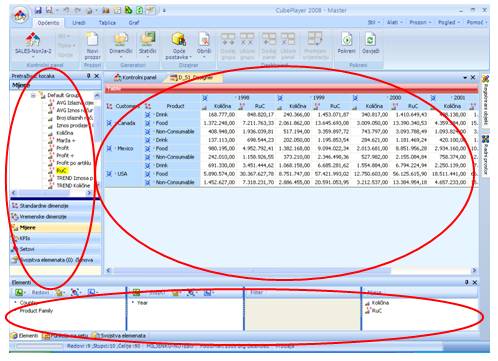Viewport: 498px width, 361px height.
Task: Toggle the filter icon beside the USA row
Action: [x=109, y=174]
